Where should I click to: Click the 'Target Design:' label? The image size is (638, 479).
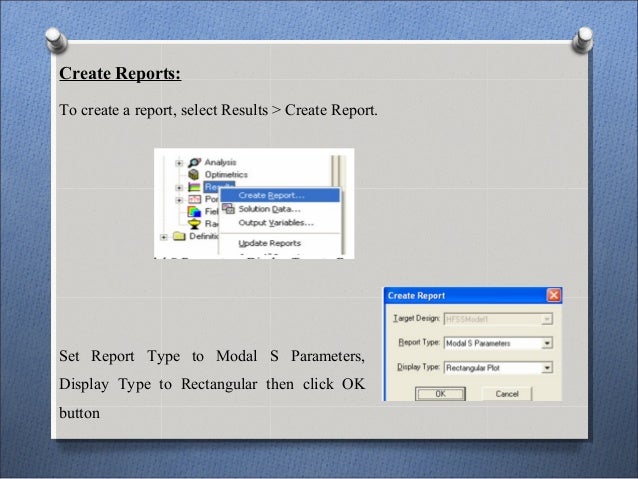click(416, 318)
